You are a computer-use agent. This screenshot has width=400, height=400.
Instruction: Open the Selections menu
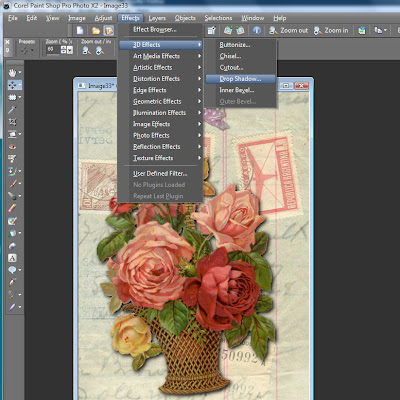[218, 18]
